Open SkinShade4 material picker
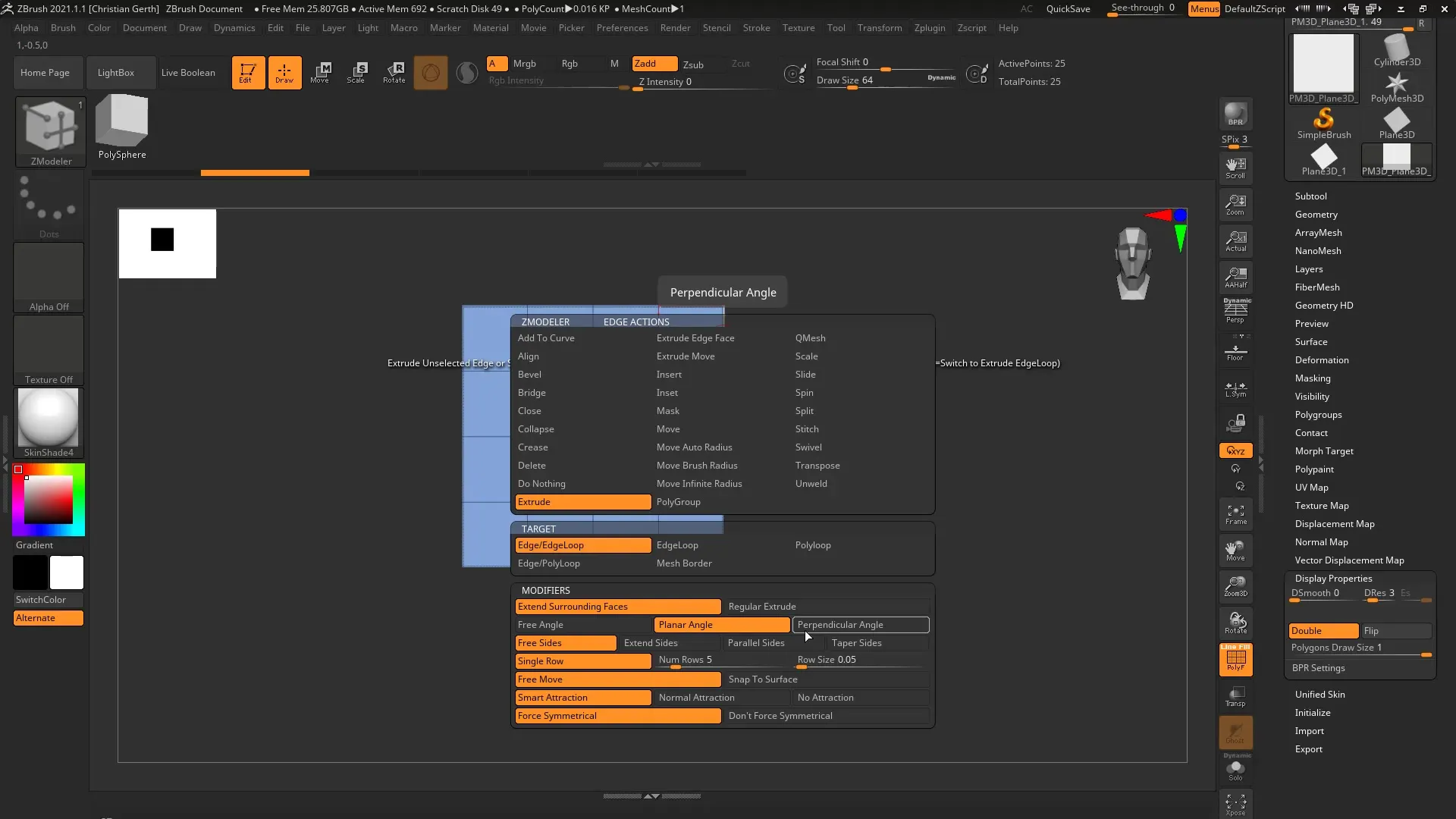Screen dimensions: 1456x819 pos(49,422)
